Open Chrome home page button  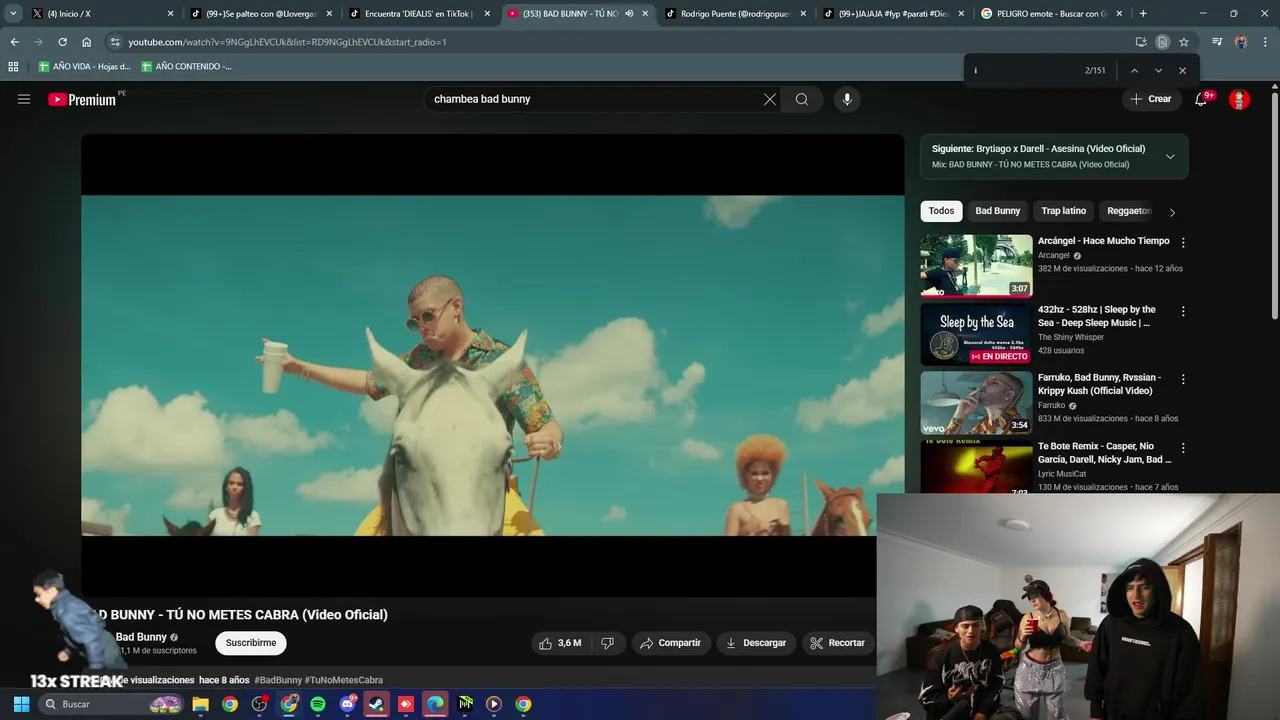pos(87,42)
